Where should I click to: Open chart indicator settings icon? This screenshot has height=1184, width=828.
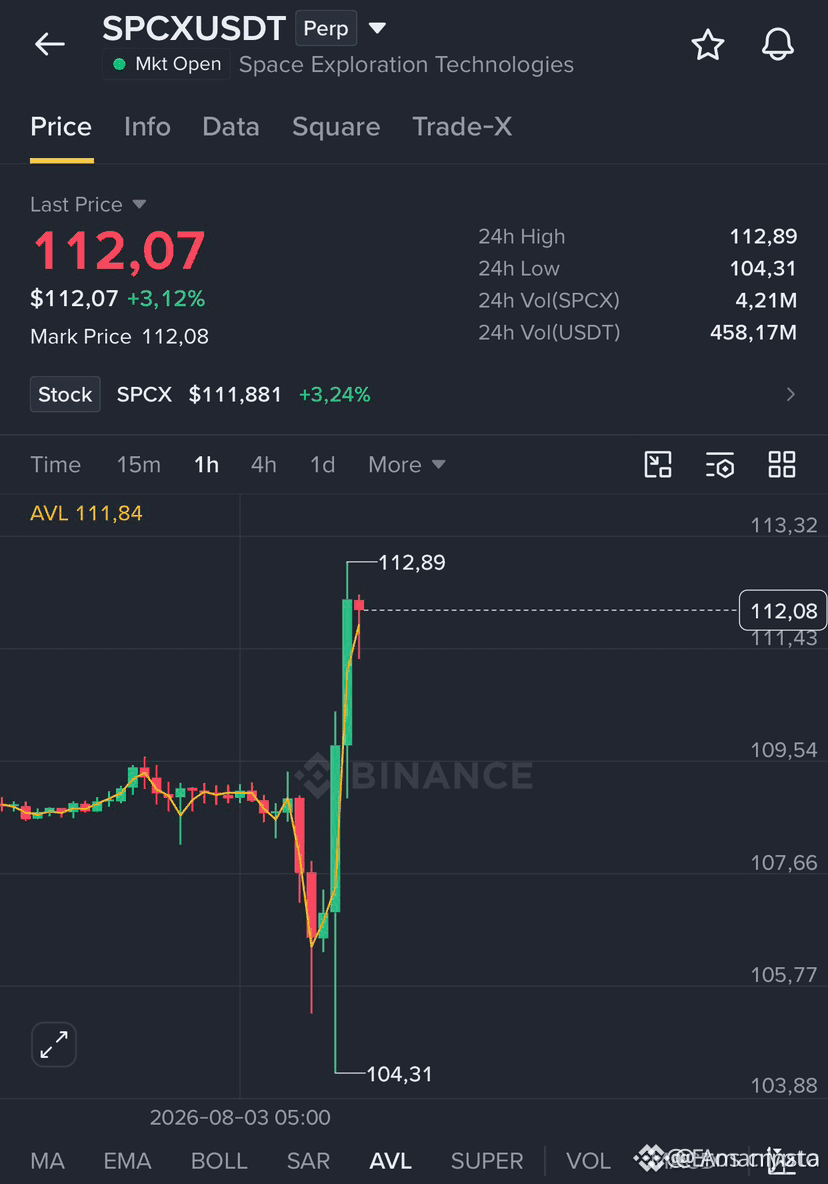pyautogui.click(x=719, y=464)
